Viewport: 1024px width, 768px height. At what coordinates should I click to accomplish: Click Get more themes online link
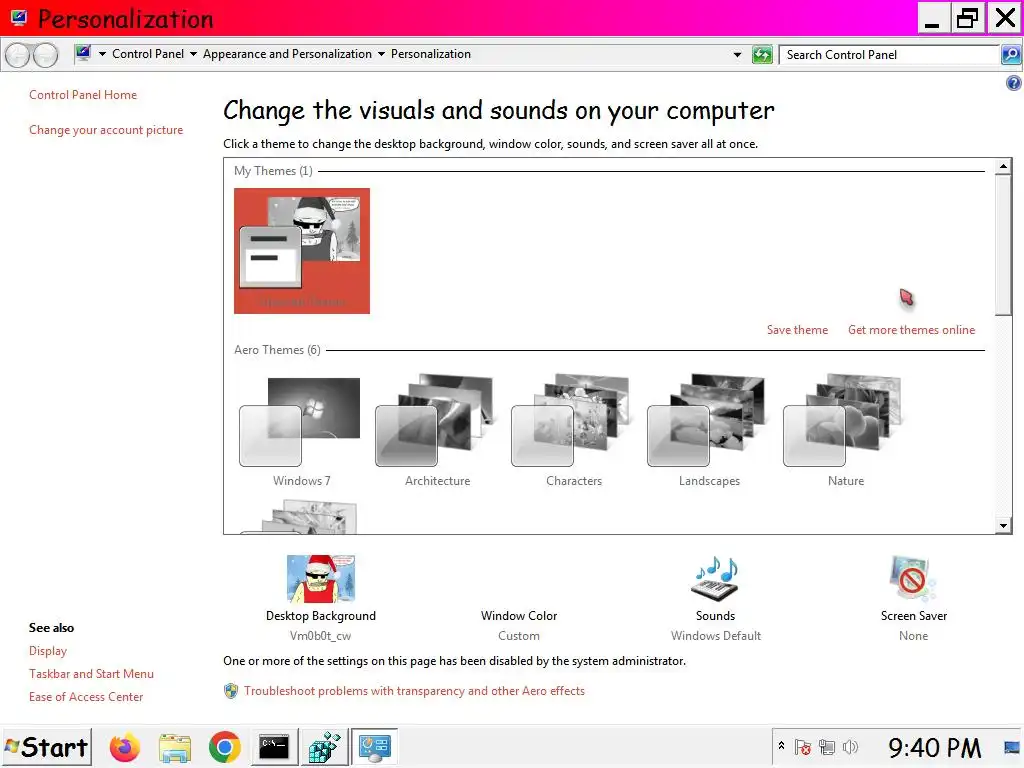tap(911, 330)
